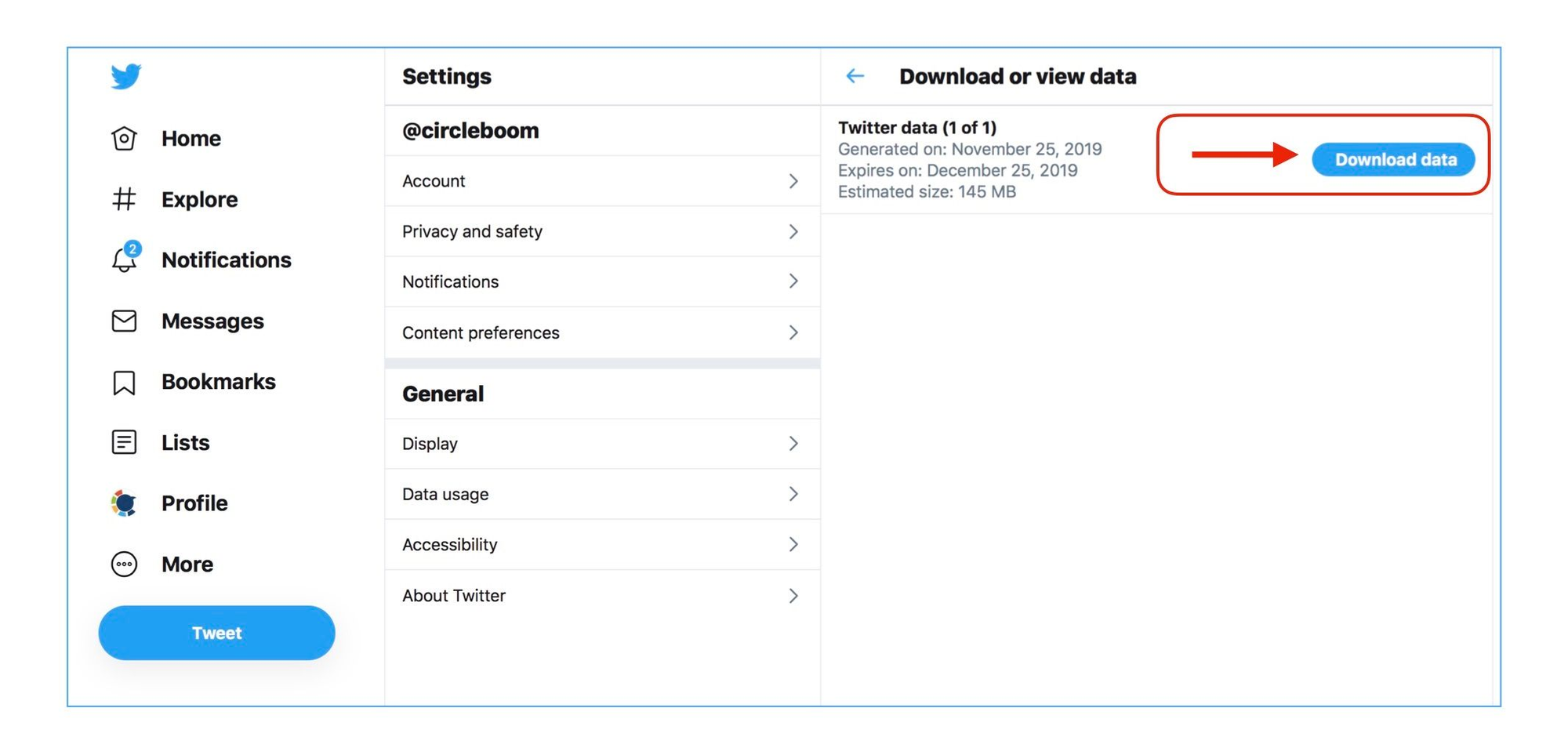Screen dimensions: 1568x755
Task: Open Notifications showing 2 new alerts
Action: point(123,260)
